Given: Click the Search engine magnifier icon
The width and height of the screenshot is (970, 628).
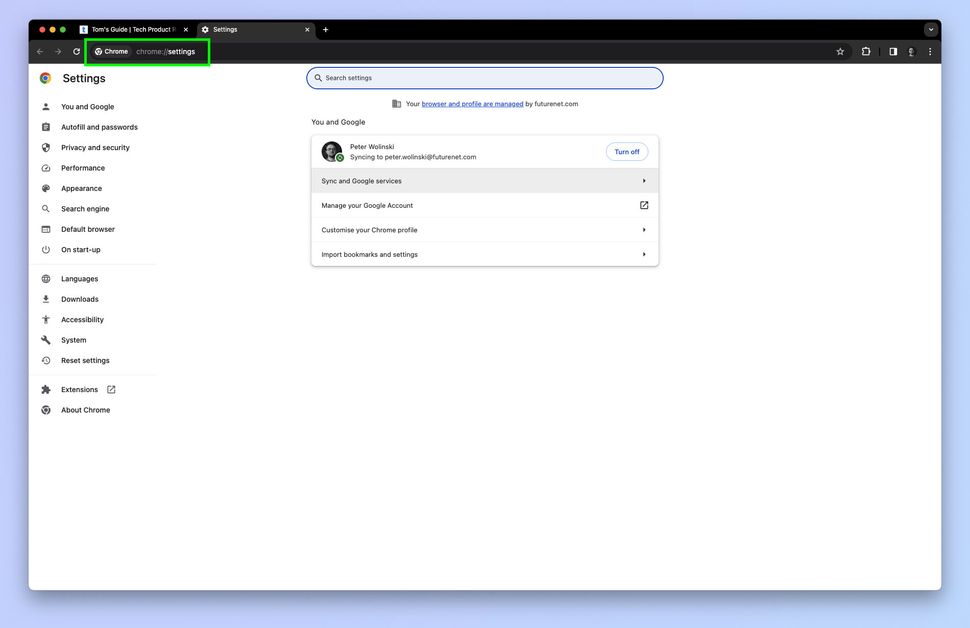Looking at the screenshot, I should tap(45, 208).
